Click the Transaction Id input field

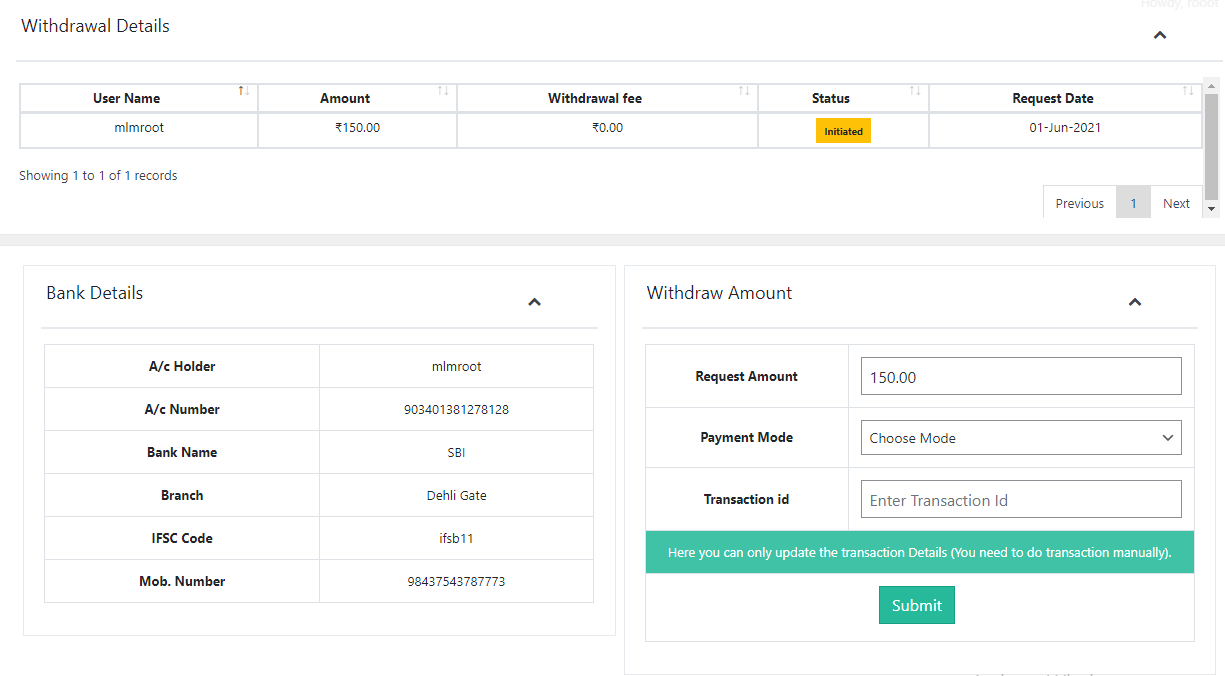point(1020,500)
